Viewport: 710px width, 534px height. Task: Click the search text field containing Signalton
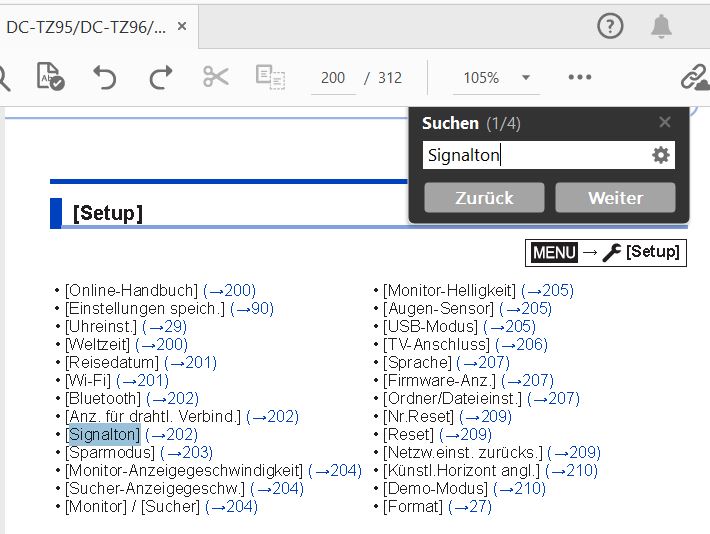(x=535, y=155)
